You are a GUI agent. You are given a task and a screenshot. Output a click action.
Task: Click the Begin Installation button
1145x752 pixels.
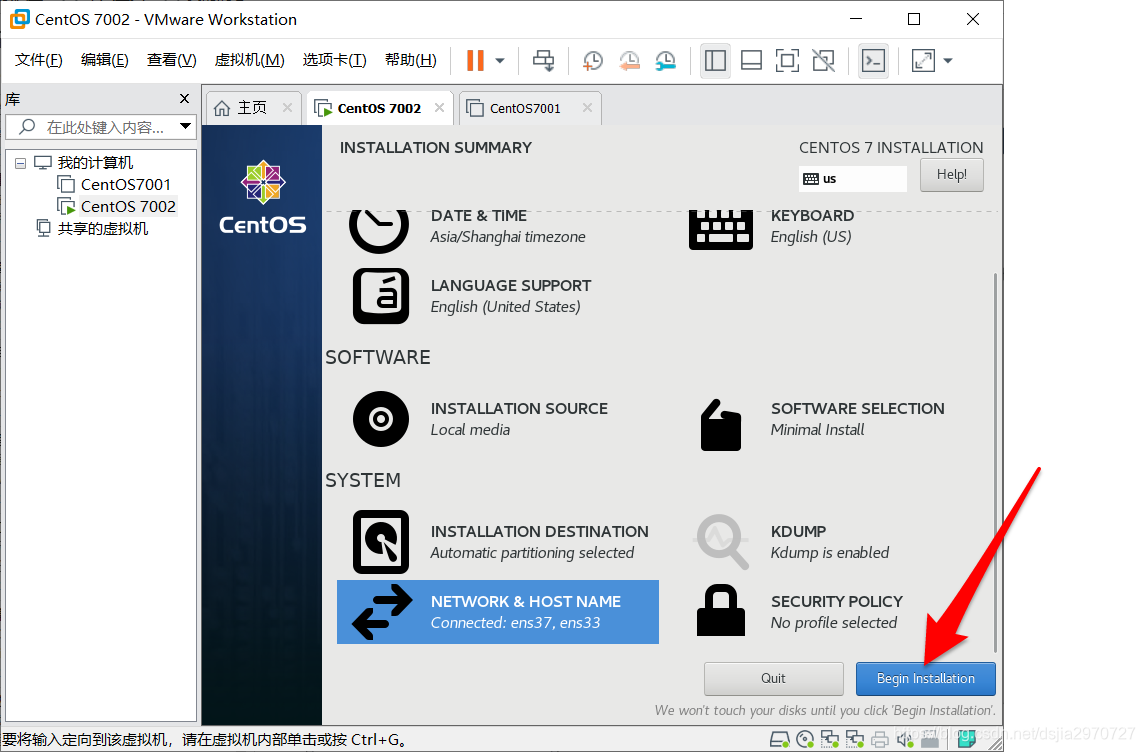[x=925, y=678]
